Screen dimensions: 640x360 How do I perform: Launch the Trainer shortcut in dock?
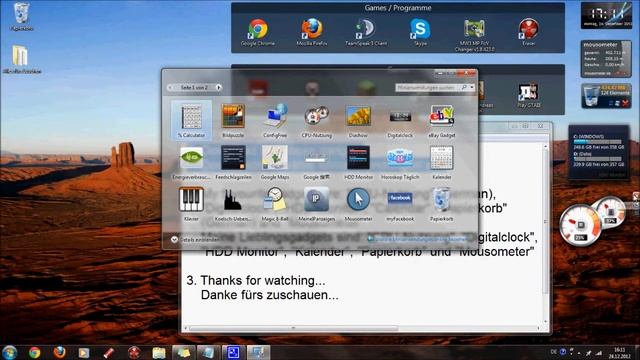pos(528,32)
